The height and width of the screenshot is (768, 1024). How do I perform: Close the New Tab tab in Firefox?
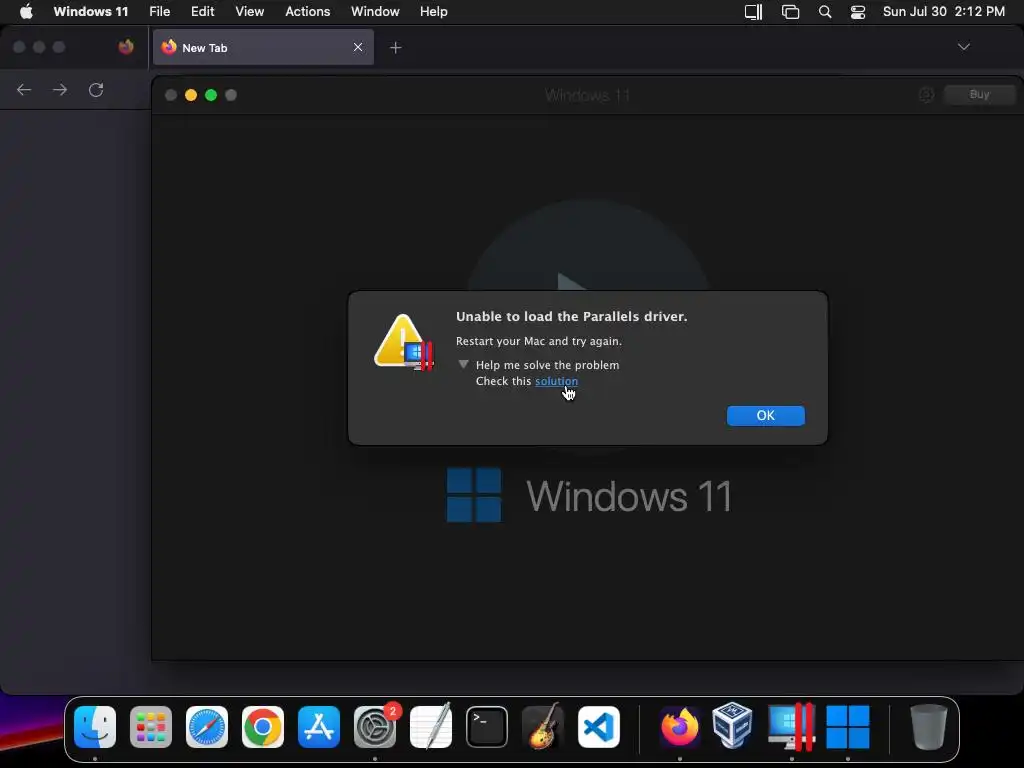(x=358, y=47)
